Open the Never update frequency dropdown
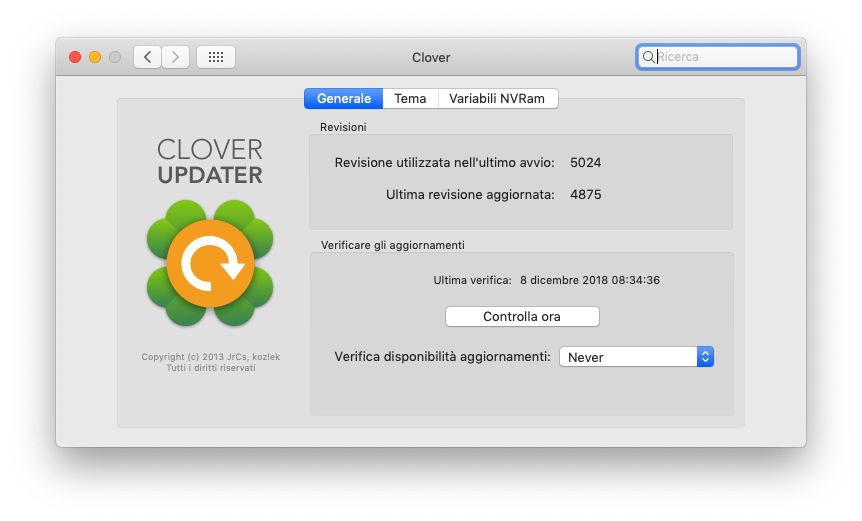 point(637,357)
